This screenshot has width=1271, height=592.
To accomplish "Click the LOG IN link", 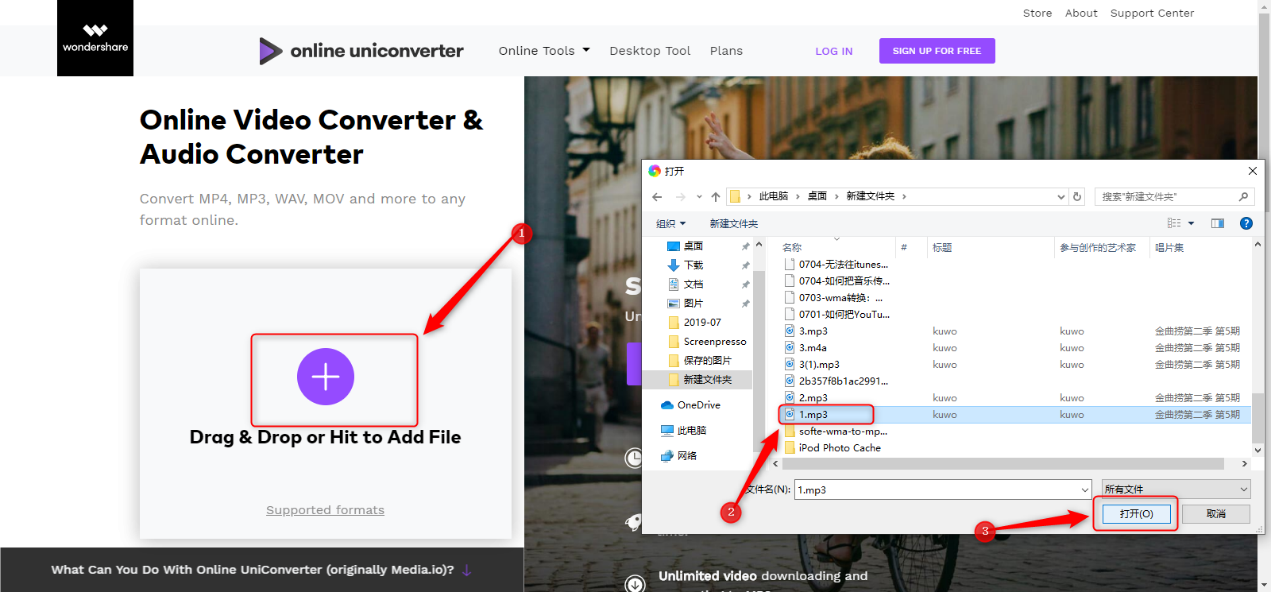I will click(834, 51).
